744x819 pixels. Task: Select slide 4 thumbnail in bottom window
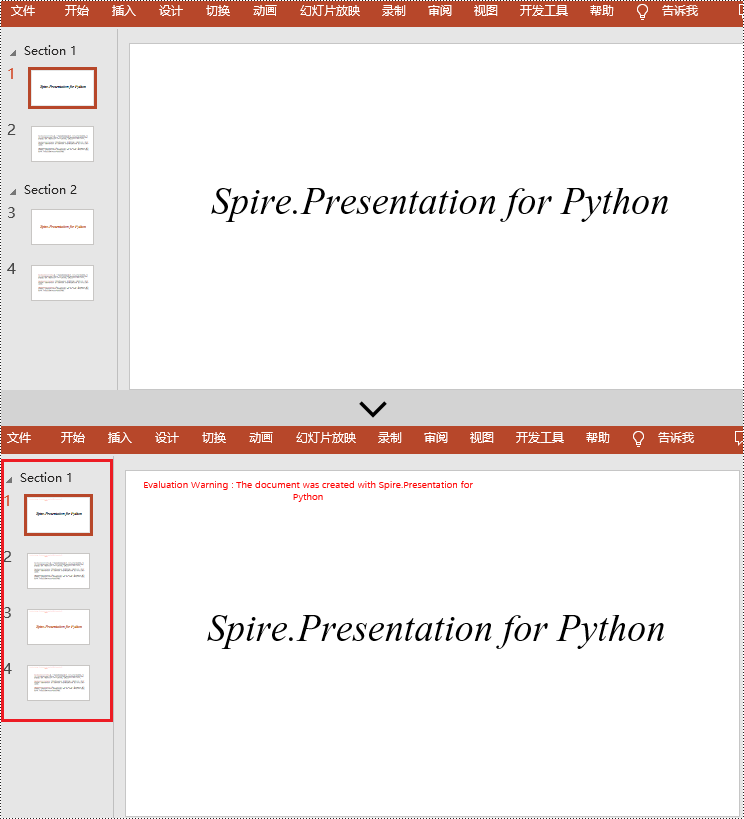(x=58, y=683)
